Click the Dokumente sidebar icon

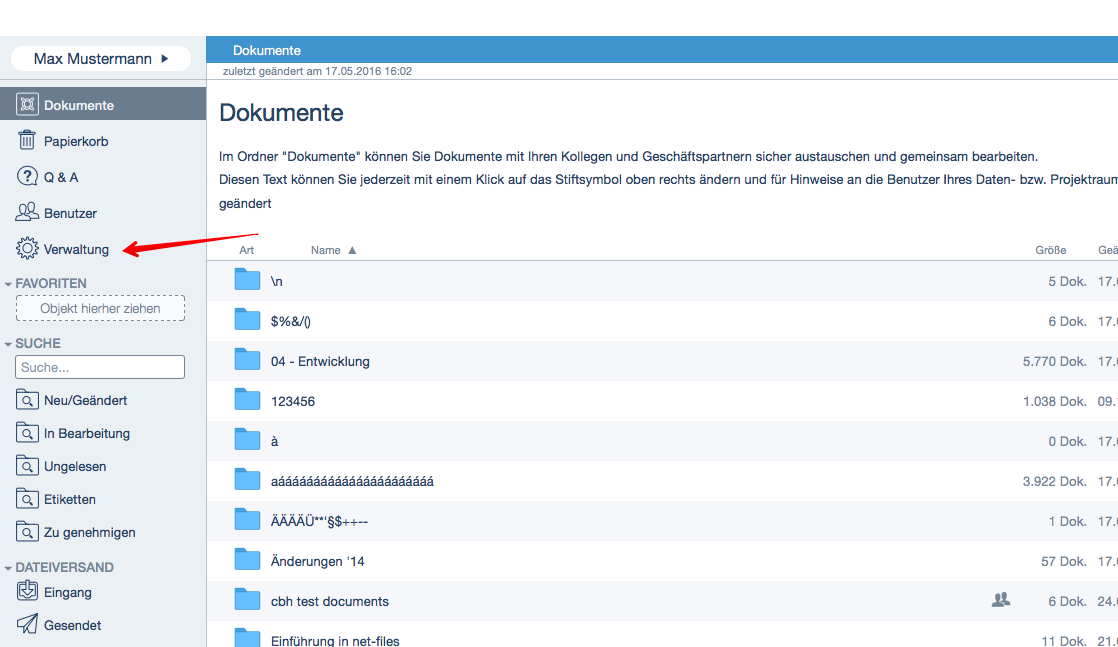pyautogui.click(x=27, y=104)
